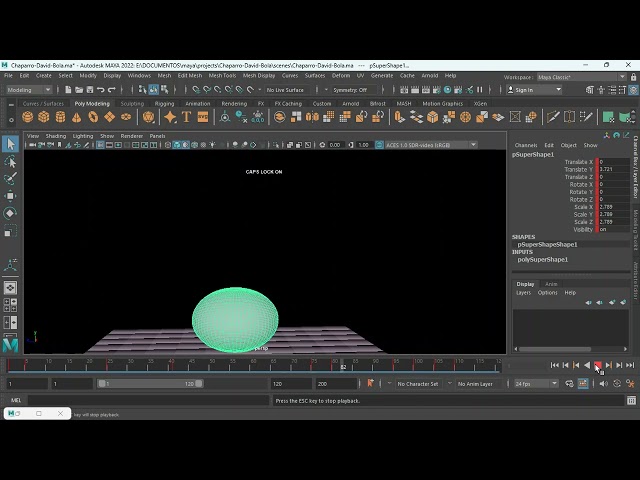
Task: Click the Undo arrow icon
Action: (101, 90)
